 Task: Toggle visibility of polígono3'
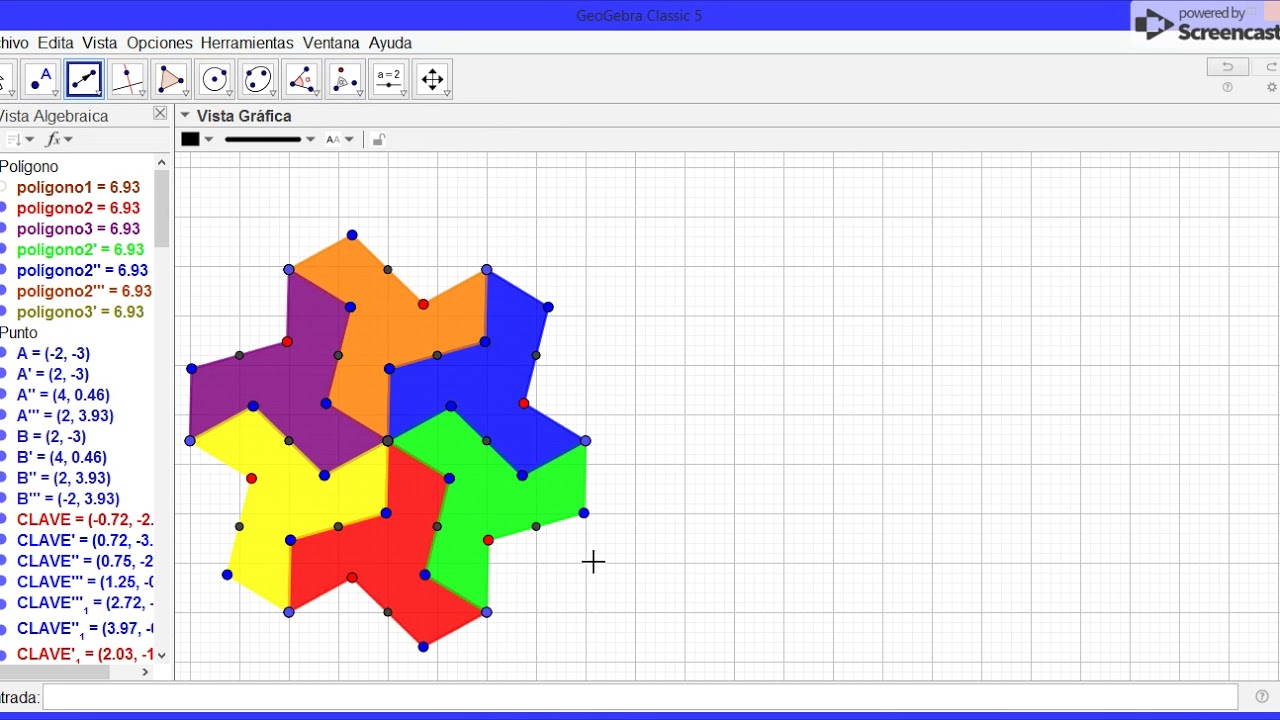pyautogui.click(x=3, y=312)
